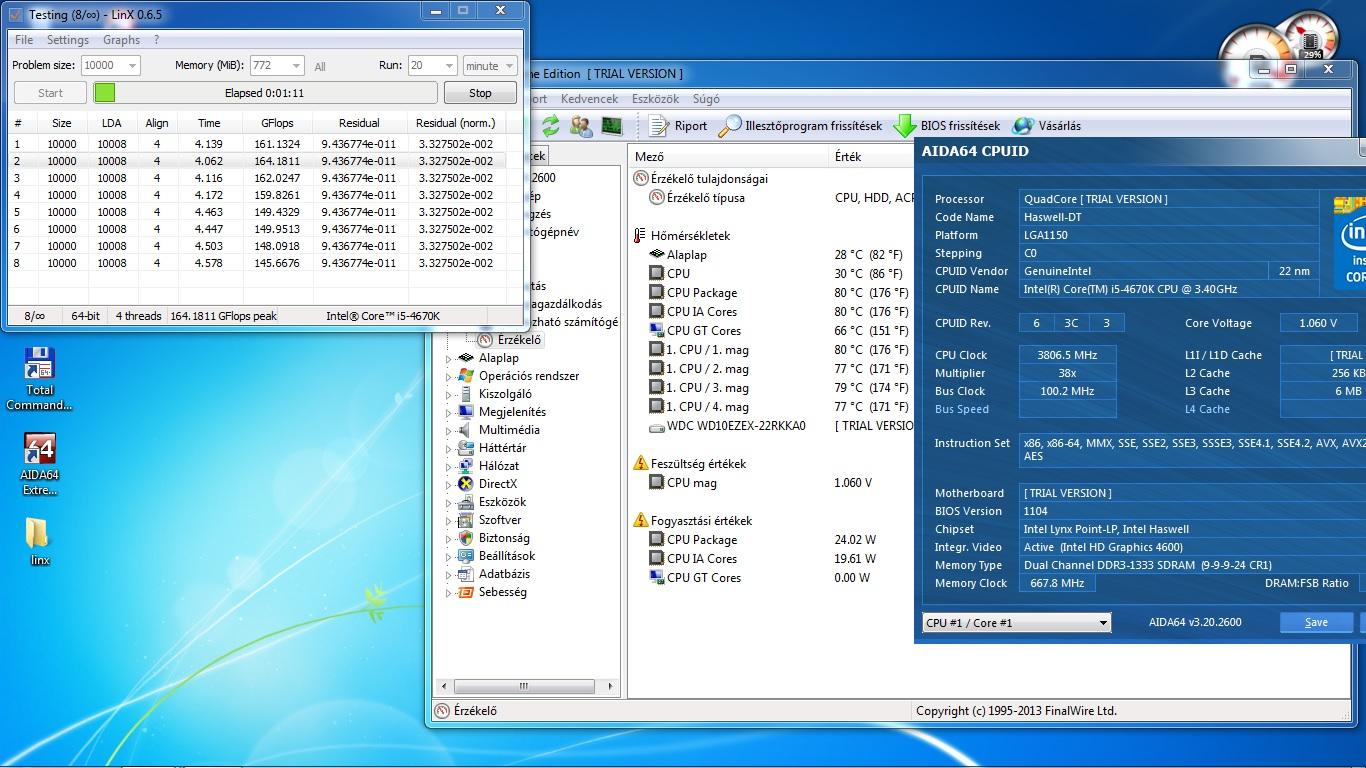Screen dimensions: 1366x768
Task: Click the All memory link in LinX
Action: [320, 67]
